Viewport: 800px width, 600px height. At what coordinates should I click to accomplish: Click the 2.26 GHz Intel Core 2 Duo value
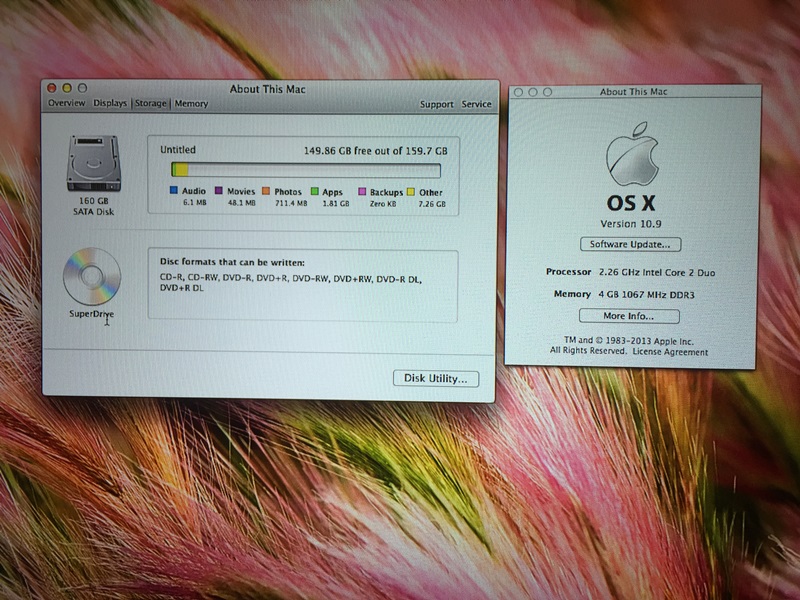point(657,272)
